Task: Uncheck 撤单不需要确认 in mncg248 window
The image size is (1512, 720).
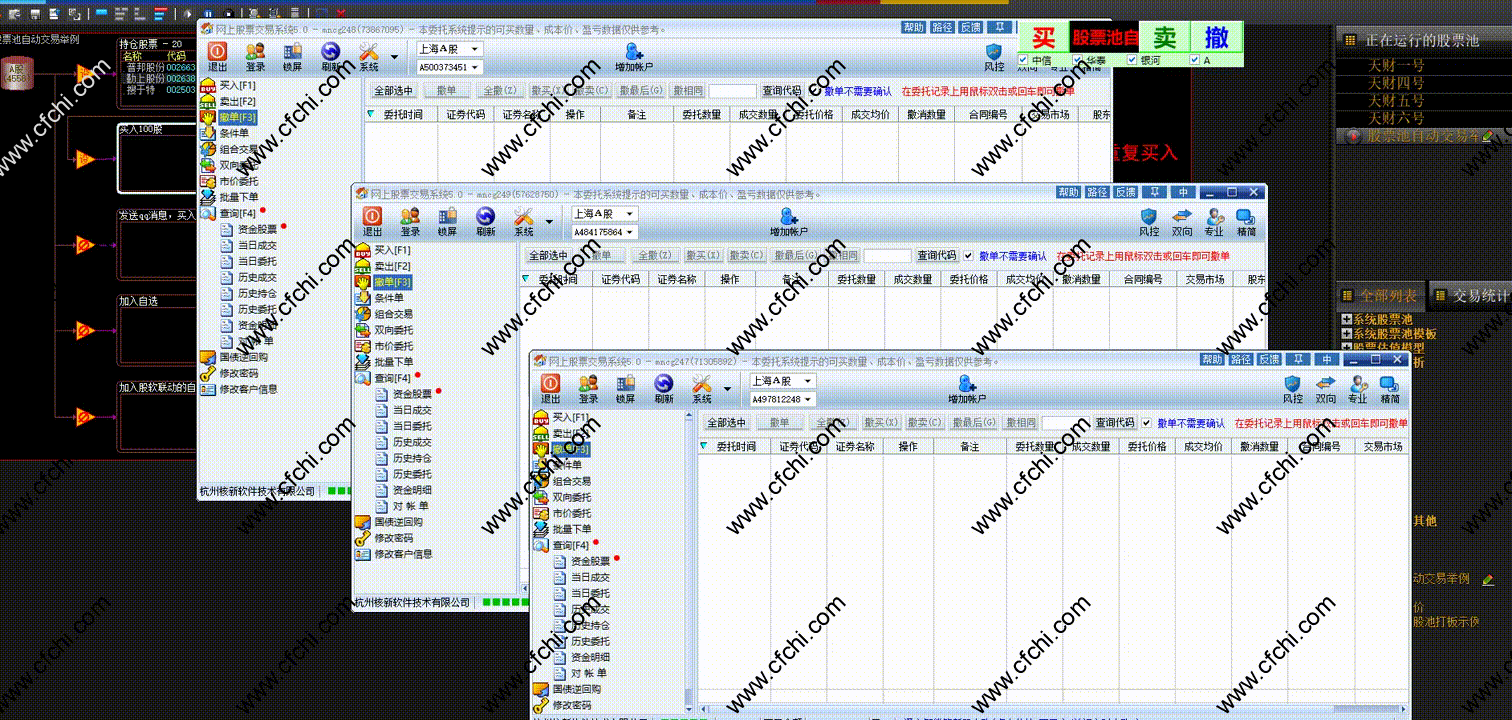Action: (x=813, y=91)
